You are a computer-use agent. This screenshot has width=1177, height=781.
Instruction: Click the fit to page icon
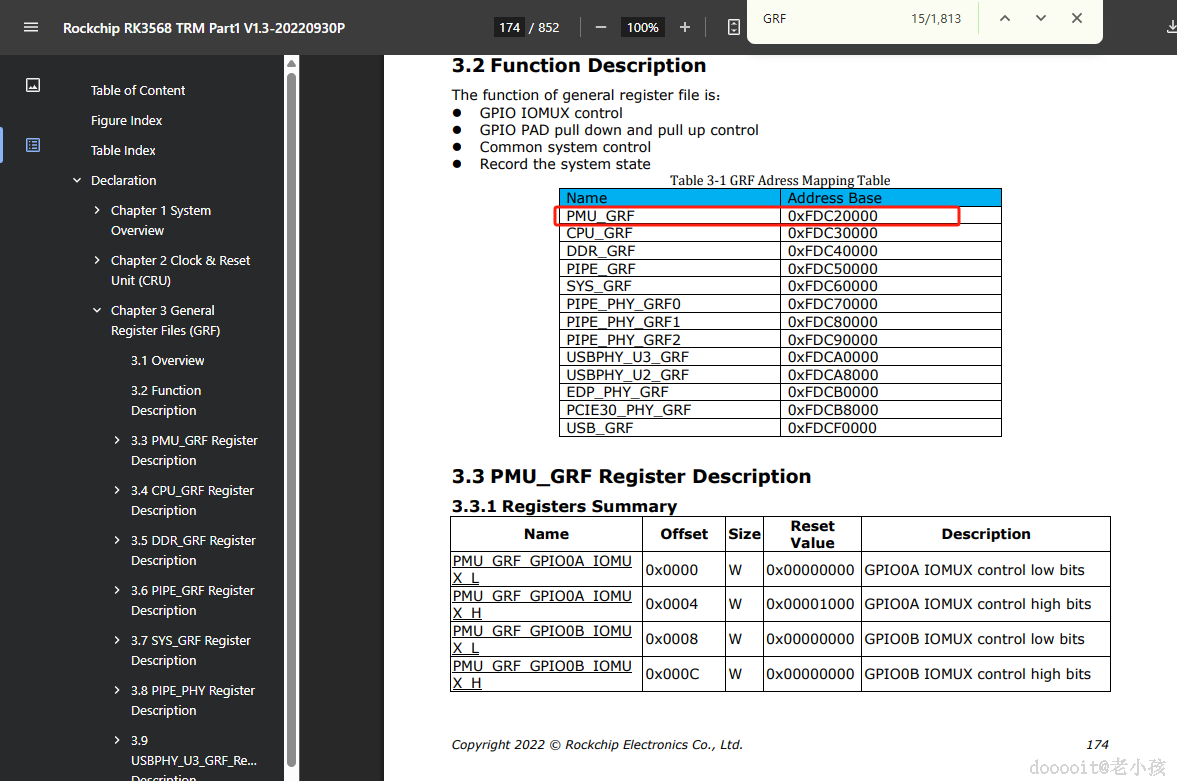pos(733,27)
